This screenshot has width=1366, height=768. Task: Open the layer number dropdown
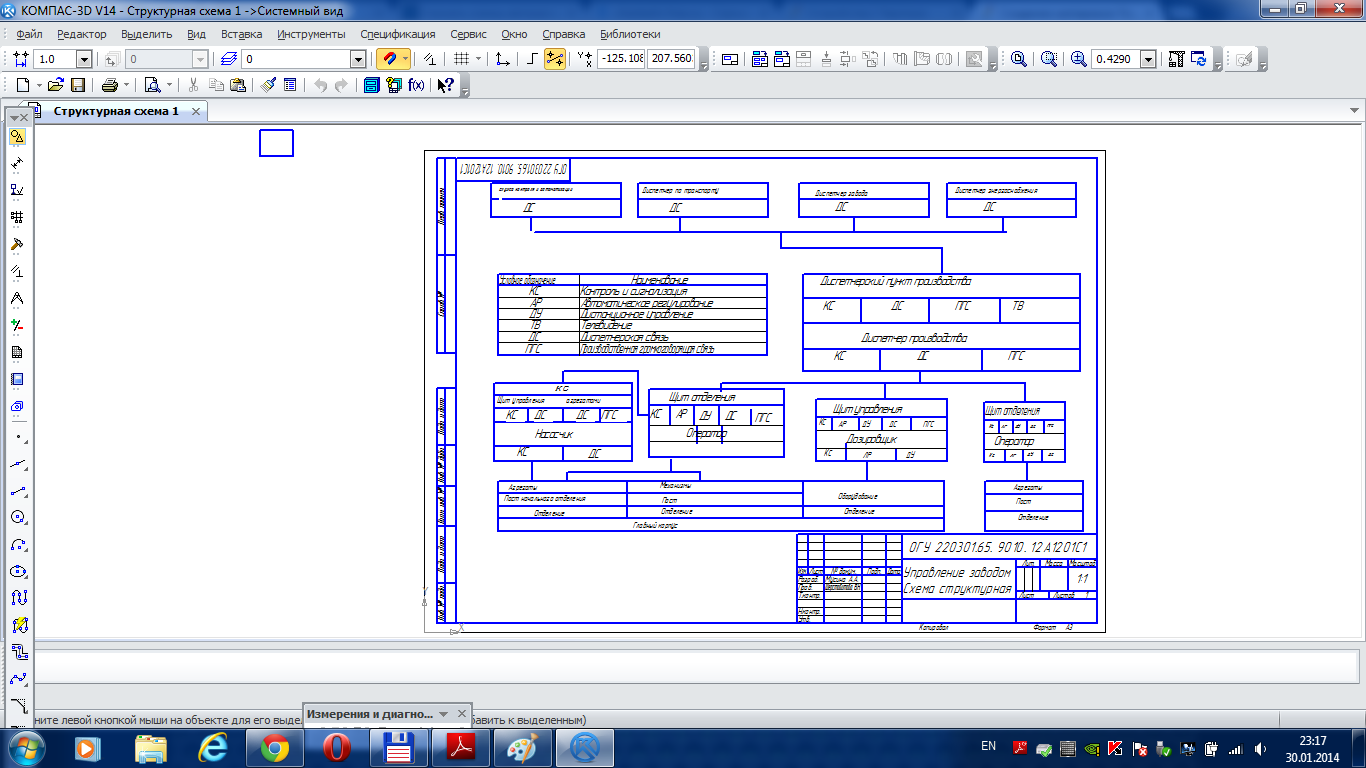pyautogui.click(x=357, y=60)
